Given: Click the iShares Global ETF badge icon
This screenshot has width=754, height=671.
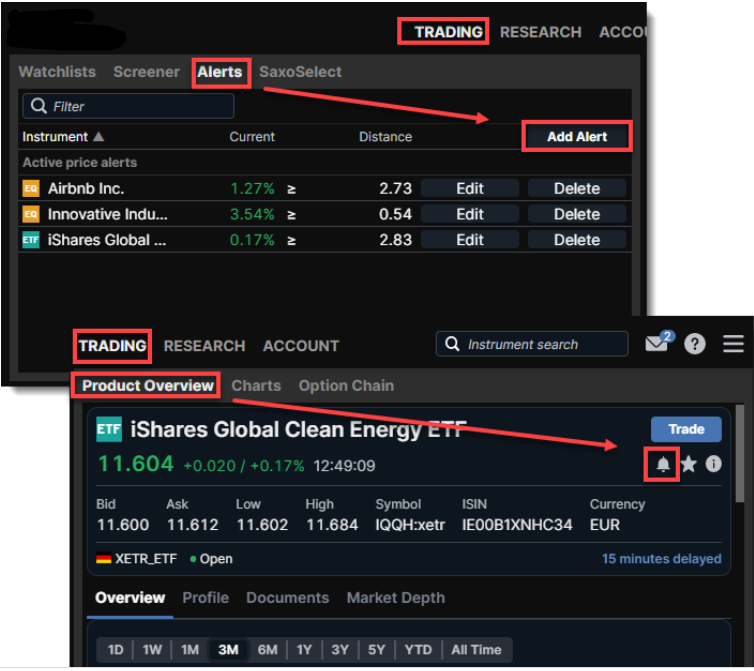Looking at the screenshot, I should [31, 240].
